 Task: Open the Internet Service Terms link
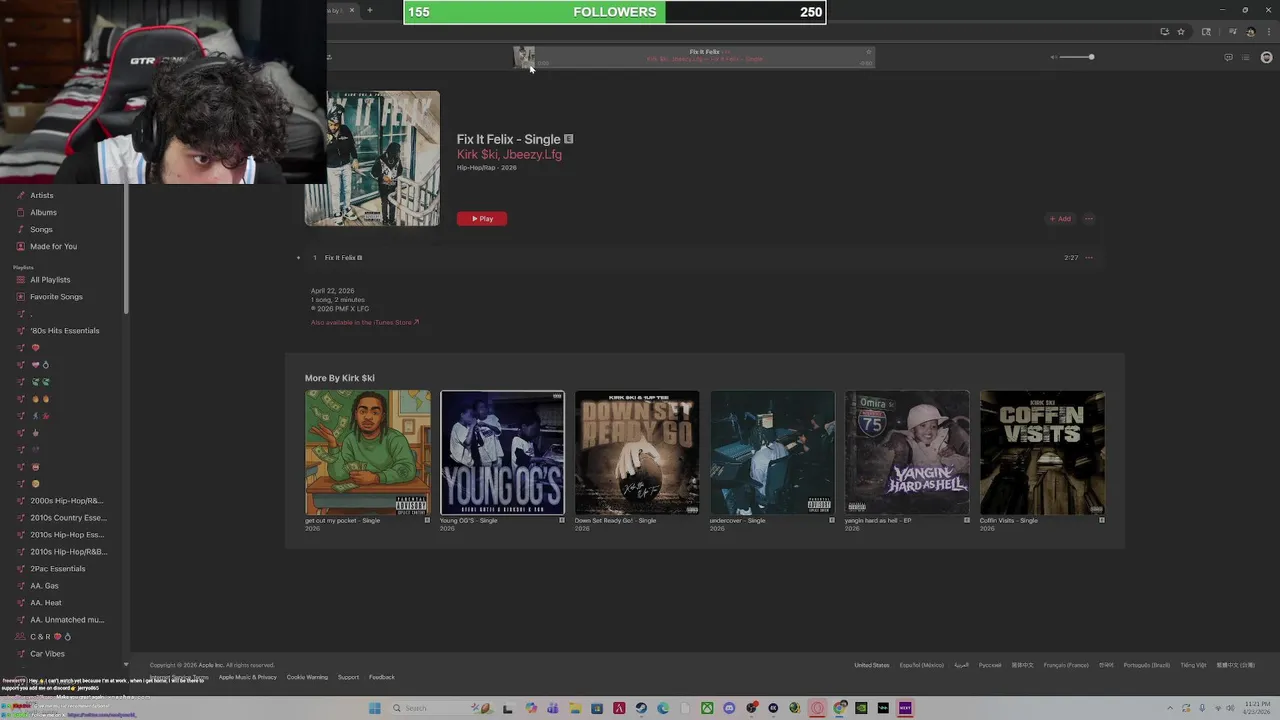[x=180, y=677]
